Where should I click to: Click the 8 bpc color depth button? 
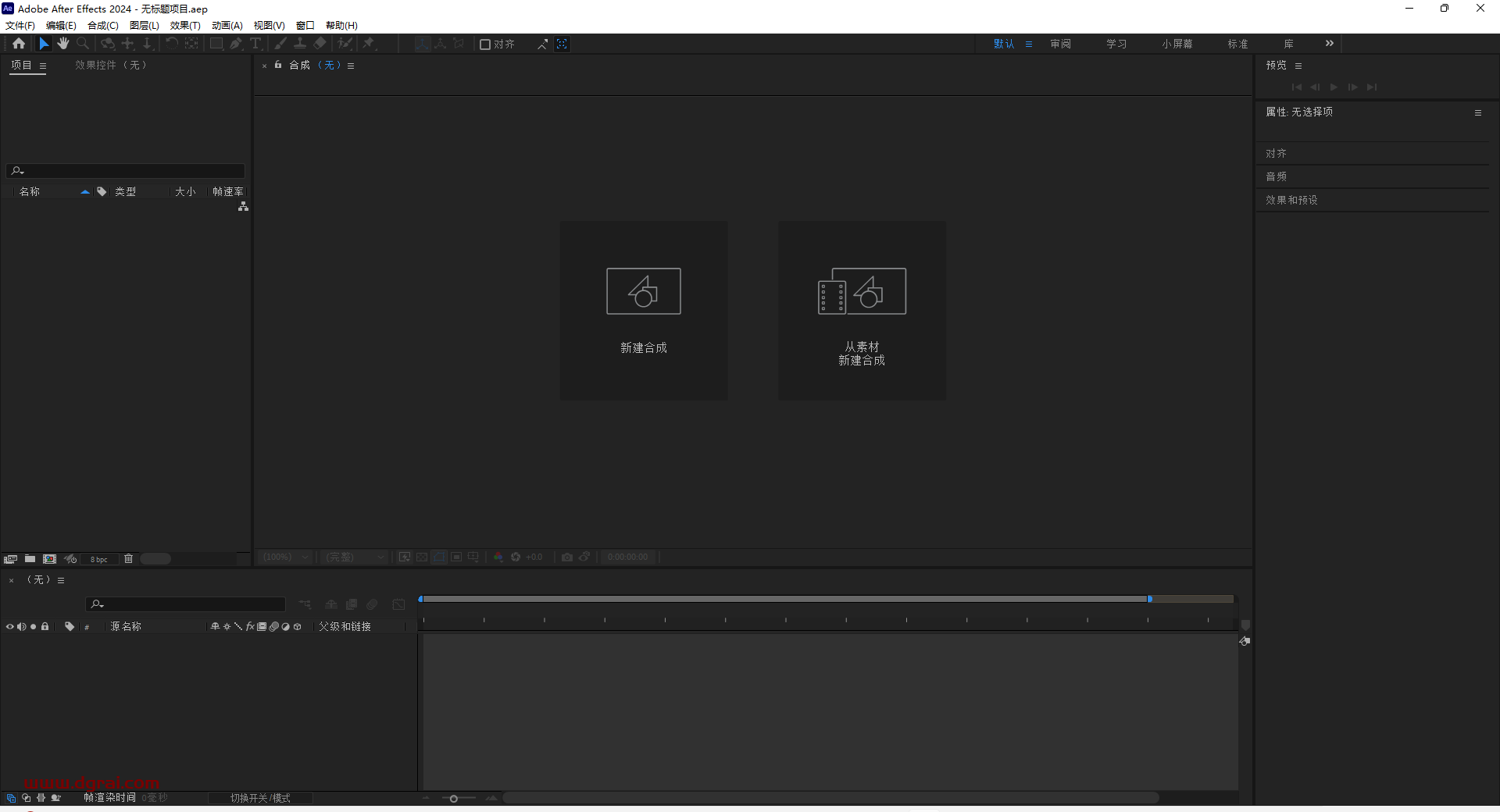click(99, 559)
